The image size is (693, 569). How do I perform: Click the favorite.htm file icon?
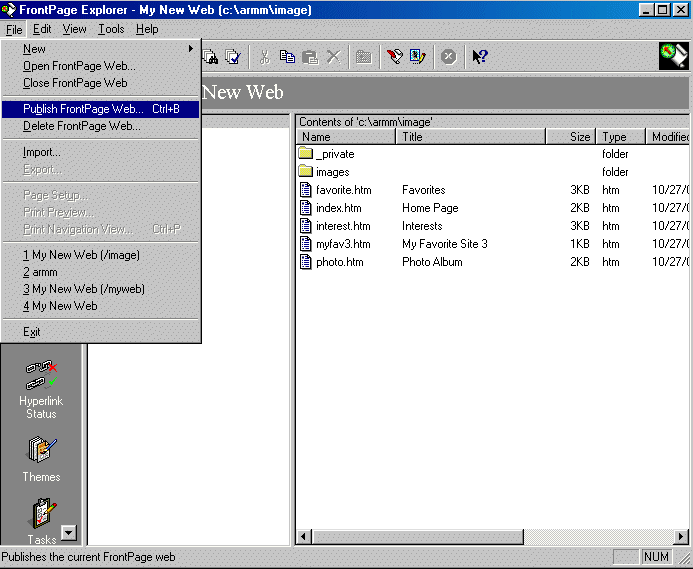coord(305,190)
